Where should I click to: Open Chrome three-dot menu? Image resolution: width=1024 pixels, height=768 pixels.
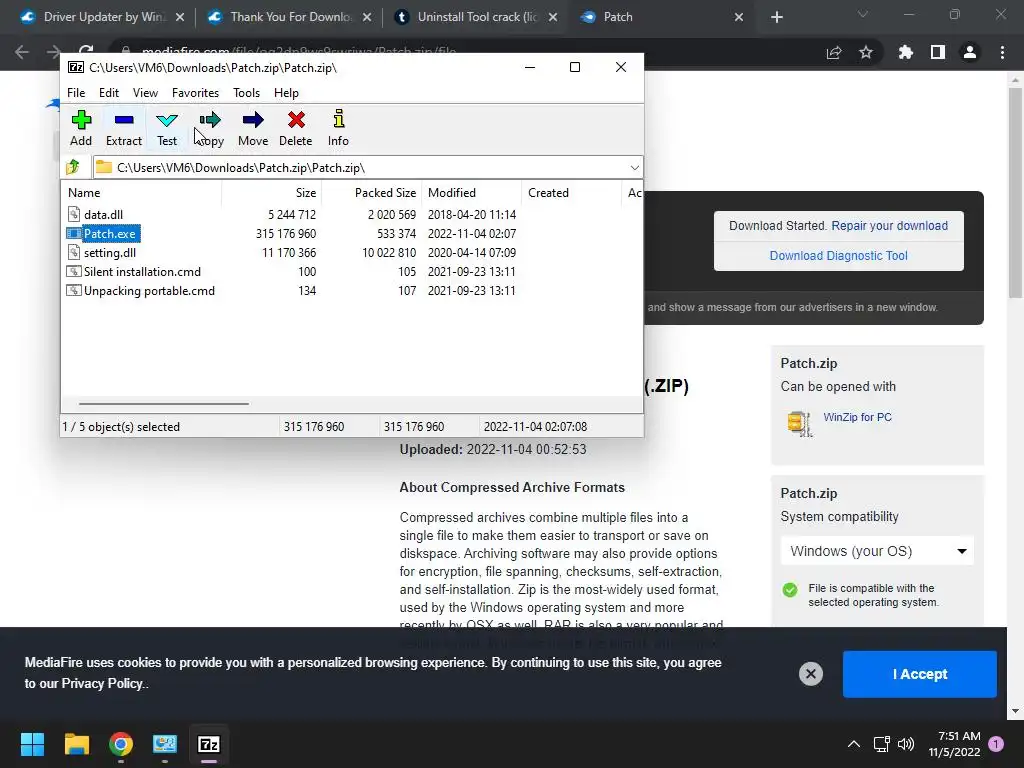1002,52
